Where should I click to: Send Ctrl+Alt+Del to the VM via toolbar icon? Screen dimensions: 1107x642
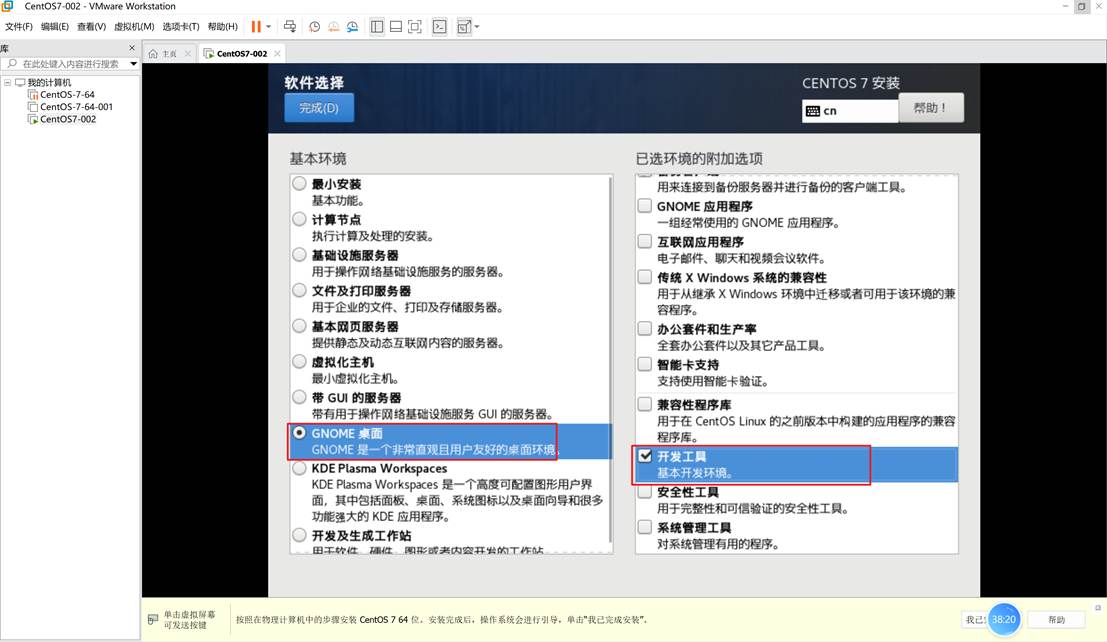pyautogui.click(x=289, y=27)
